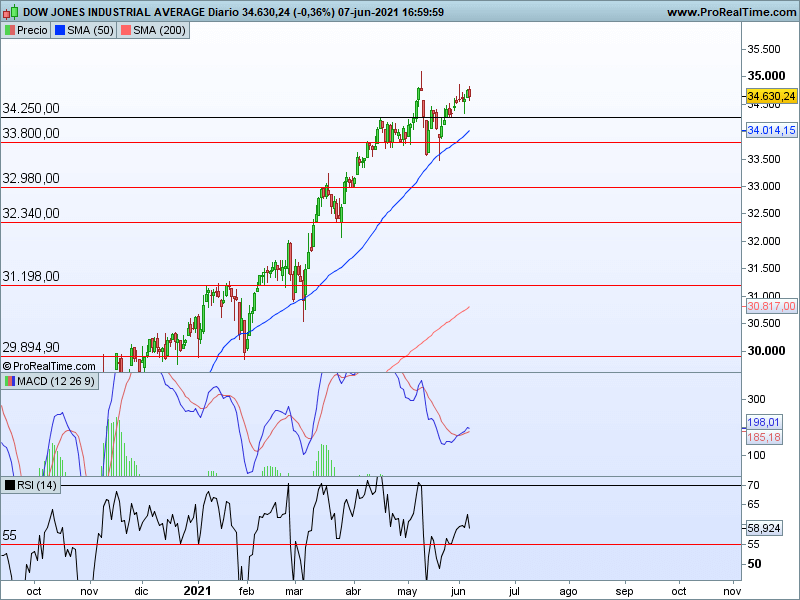Click the blue SMA (50) legend swatch
The height and width of the screenshot is (600, 800).
pyautogui.click(x=60, y=30)
